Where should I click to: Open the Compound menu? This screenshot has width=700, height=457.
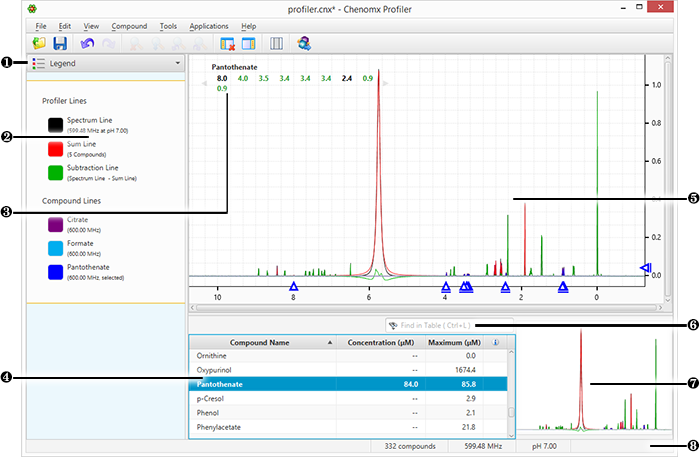pos(129,25)
